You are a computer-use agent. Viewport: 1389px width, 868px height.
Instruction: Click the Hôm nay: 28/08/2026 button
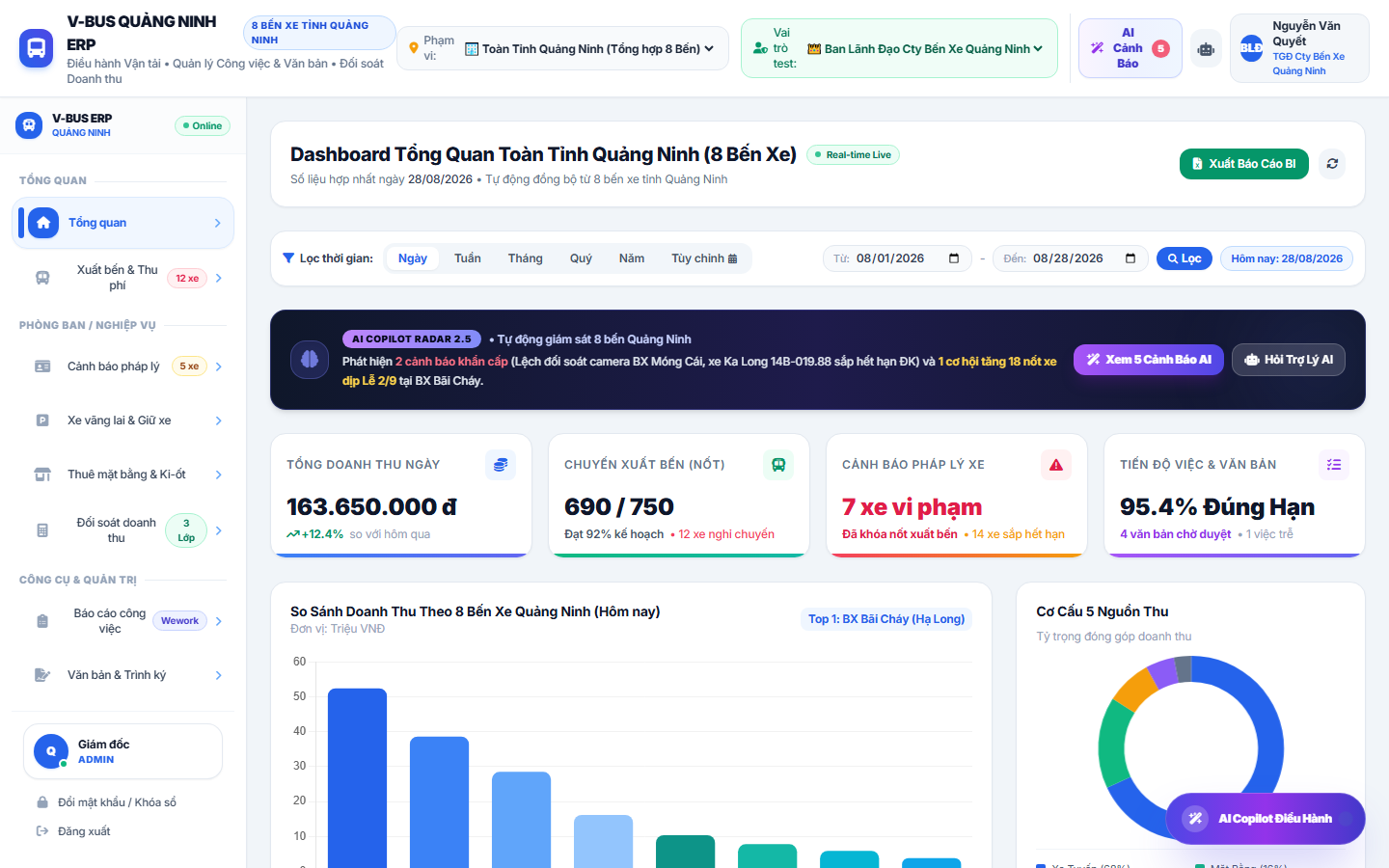click(1287, 258)
